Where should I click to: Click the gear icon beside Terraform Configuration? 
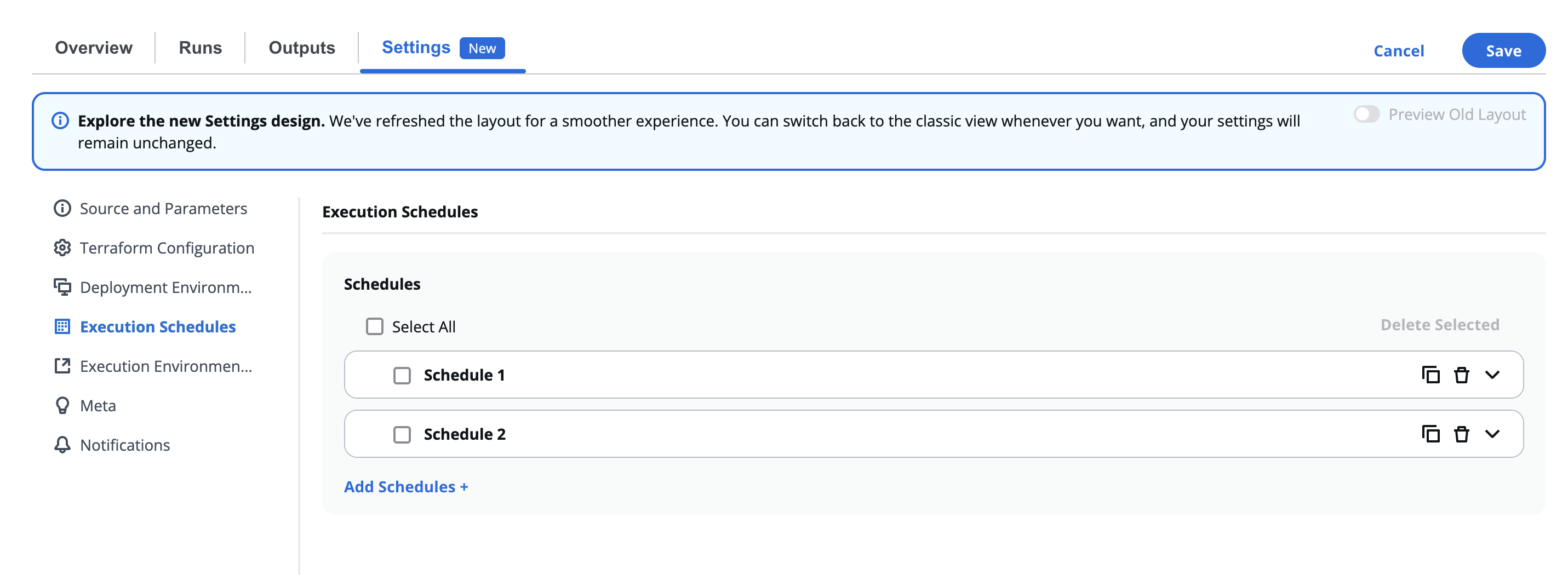click(62, 248)
